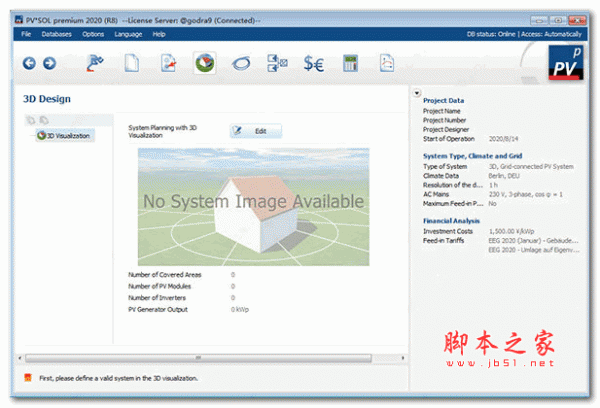Open the presentation report icon

387,63
